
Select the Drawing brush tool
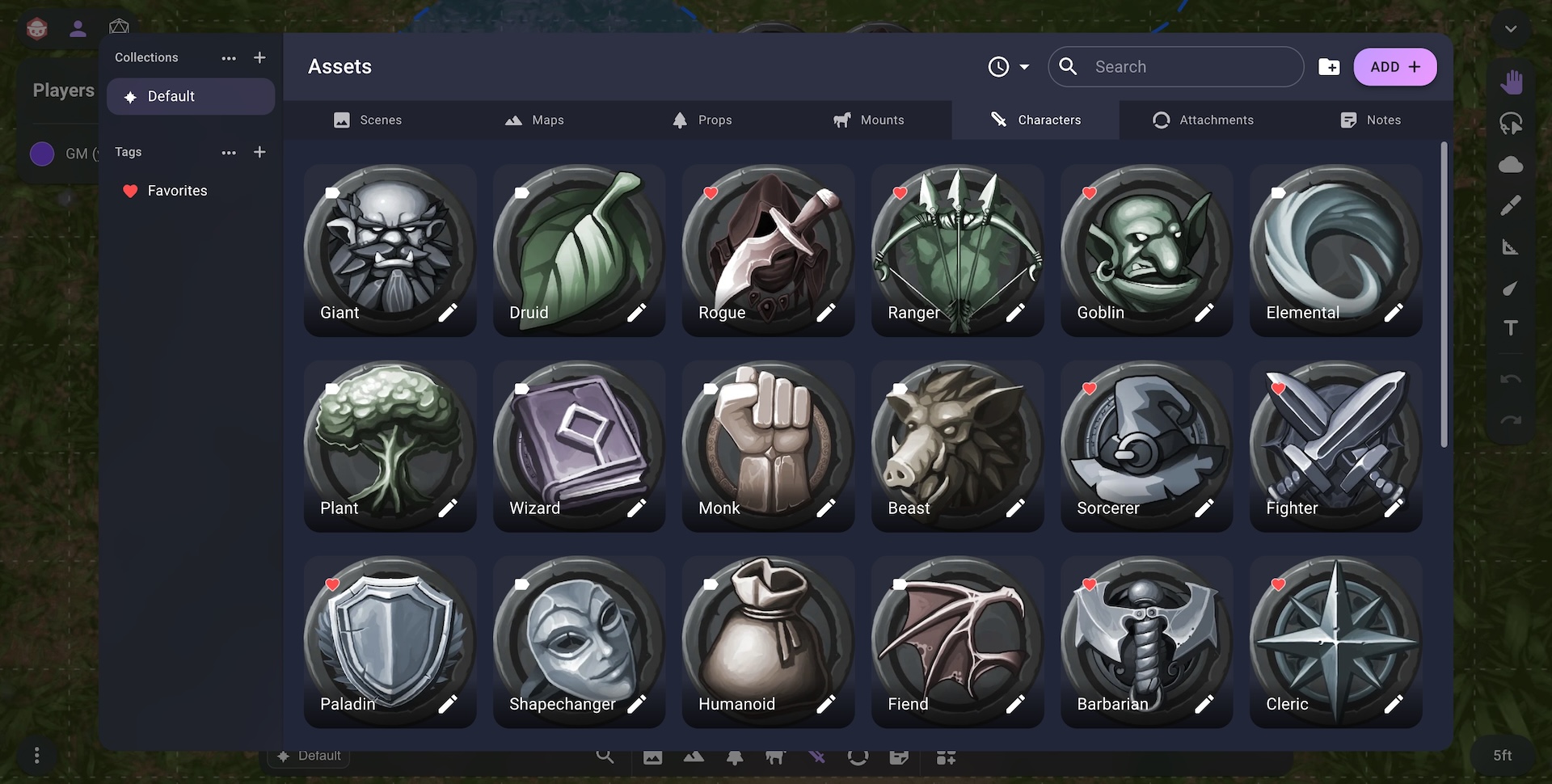click(x=1510, y=205)
